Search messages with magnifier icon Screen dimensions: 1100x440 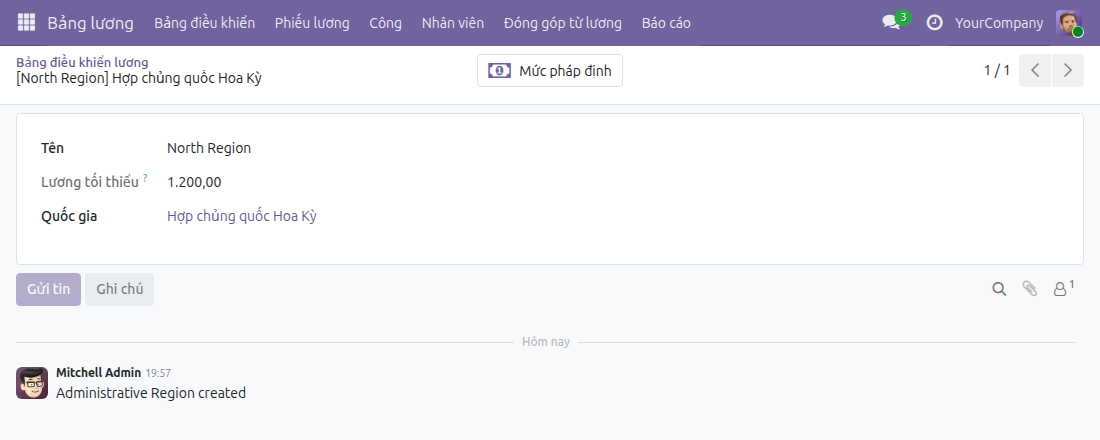999,288
